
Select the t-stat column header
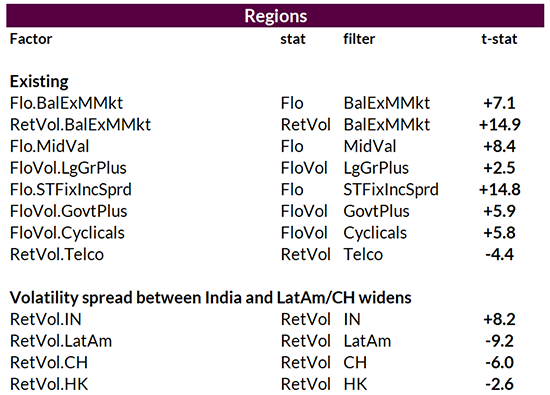[x=499, y=39]
